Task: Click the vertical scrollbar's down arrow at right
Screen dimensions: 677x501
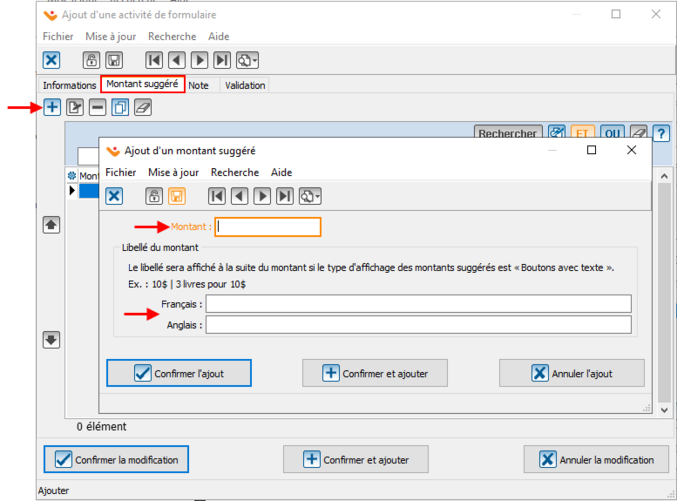Action: click(663, 408)
